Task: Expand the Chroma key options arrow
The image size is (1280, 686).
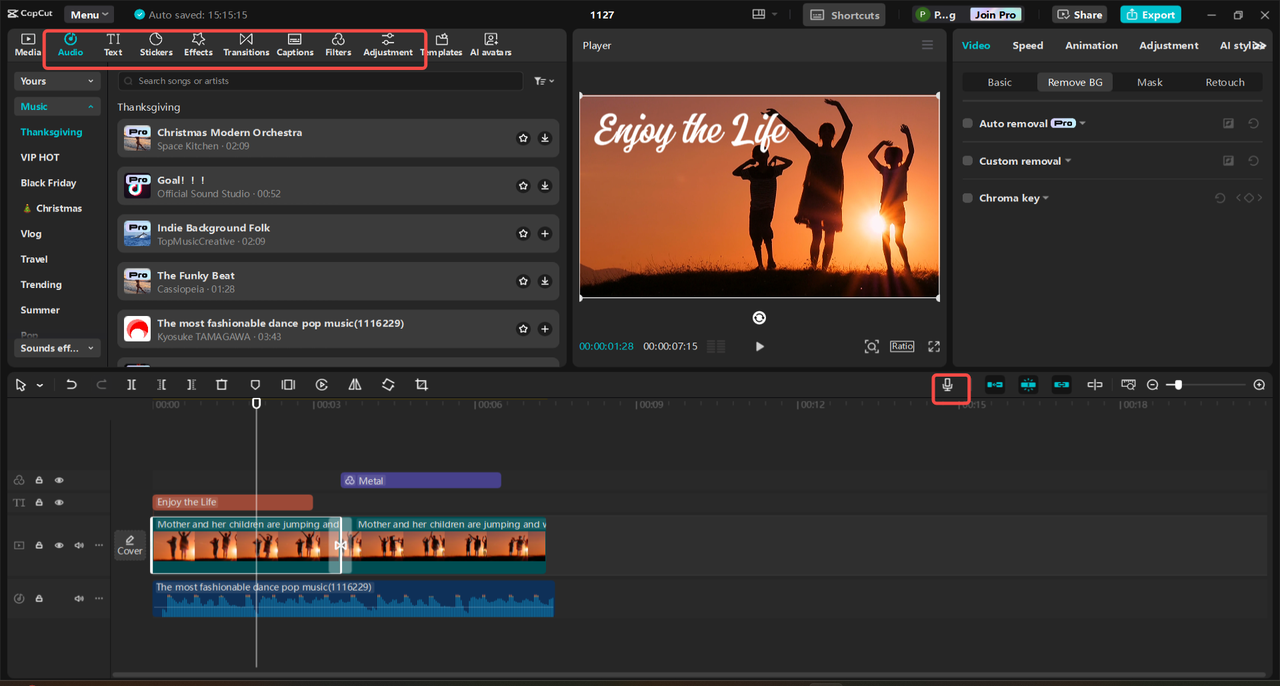Action: [1046, 198]
